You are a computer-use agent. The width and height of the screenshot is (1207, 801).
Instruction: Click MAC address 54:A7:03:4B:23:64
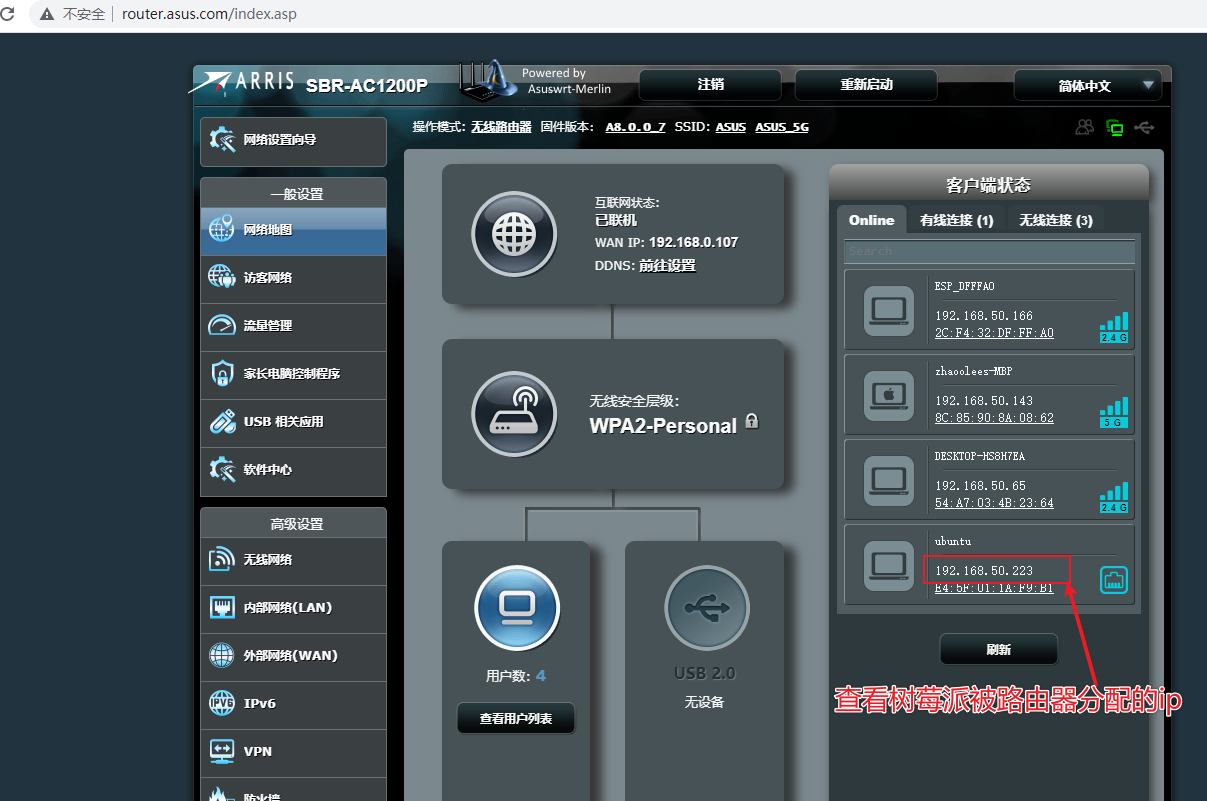point(994,503)
